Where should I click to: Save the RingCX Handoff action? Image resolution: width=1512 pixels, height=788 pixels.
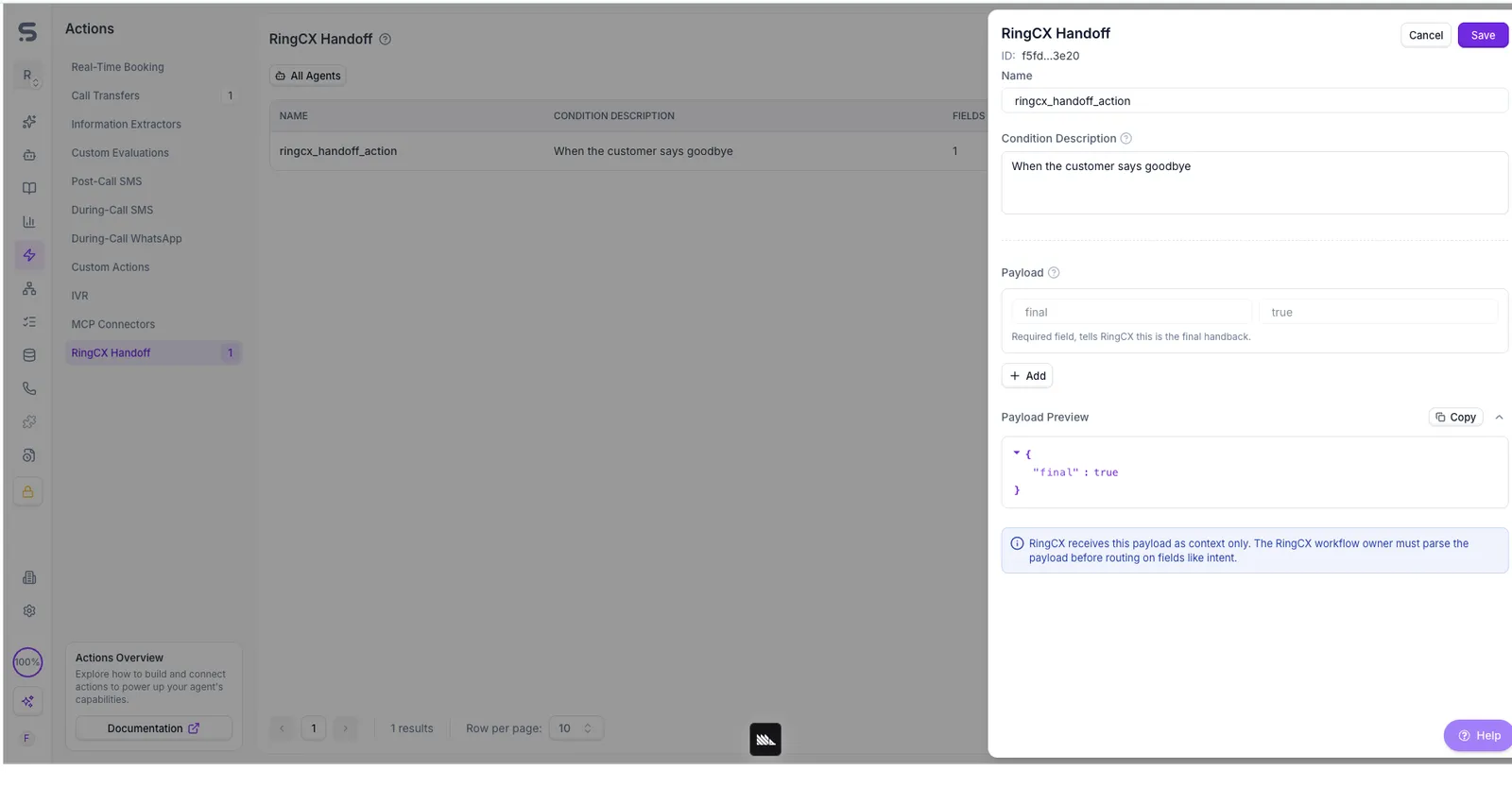1483,35
